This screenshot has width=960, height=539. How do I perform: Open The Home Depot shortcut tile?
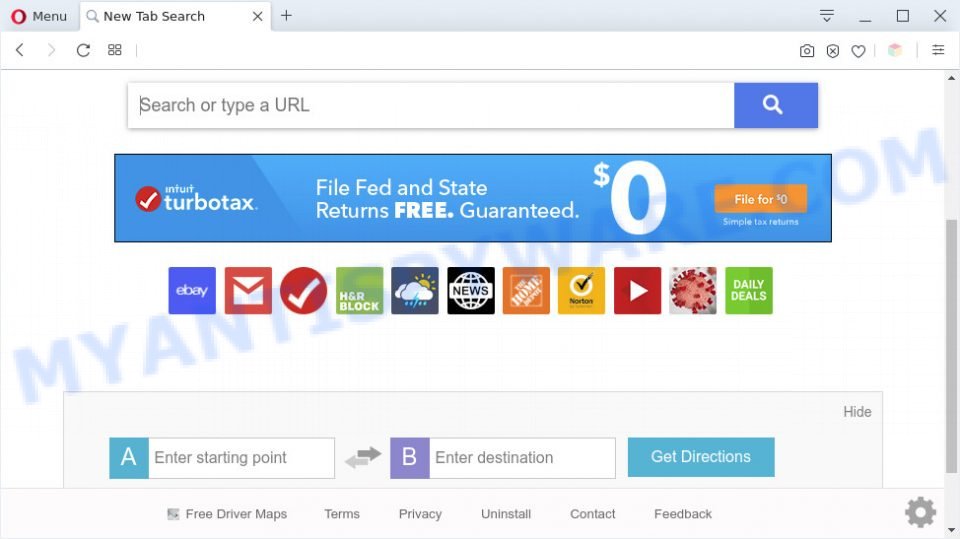pos(526,290)
